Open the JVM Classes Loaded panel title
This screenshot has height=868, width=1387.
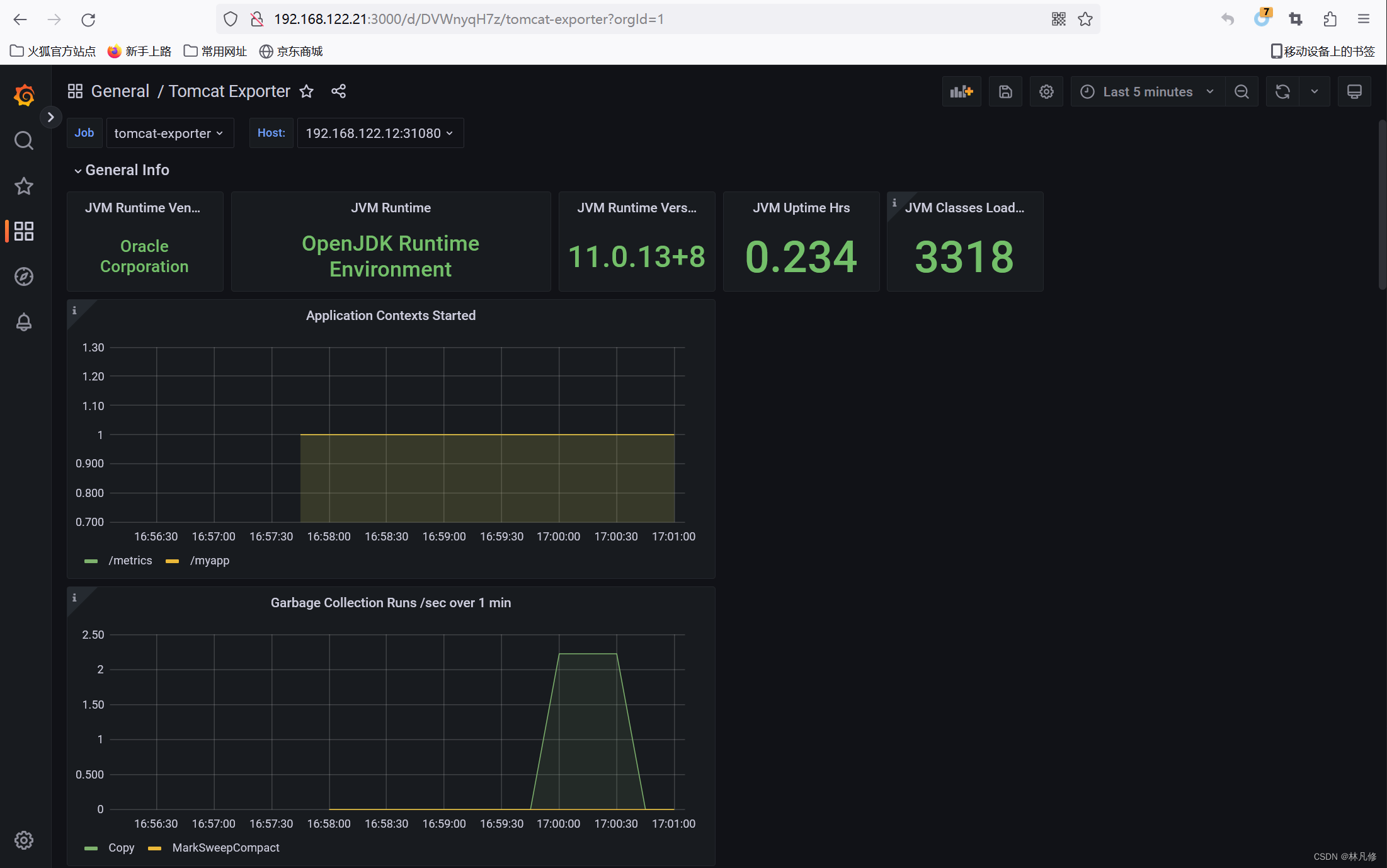(964, 208)
